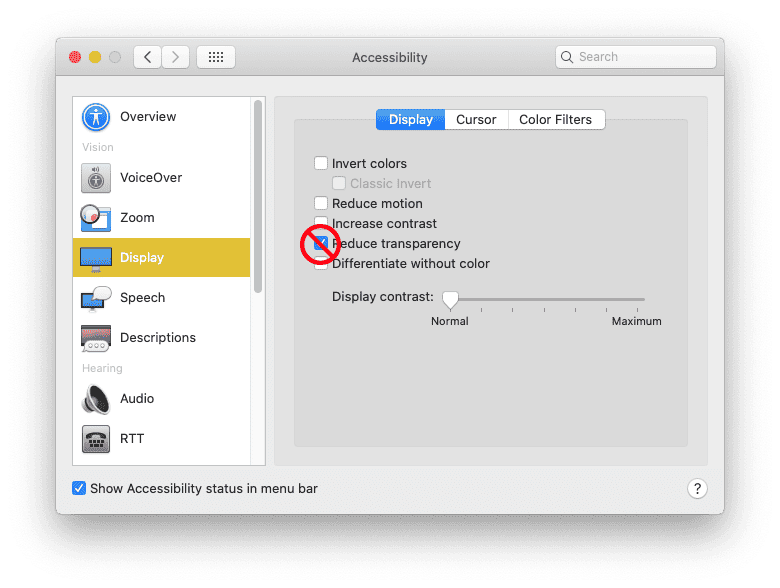780x588 pixels.
Task: Select the Display monitor icon
Action: tap(96, 258)
